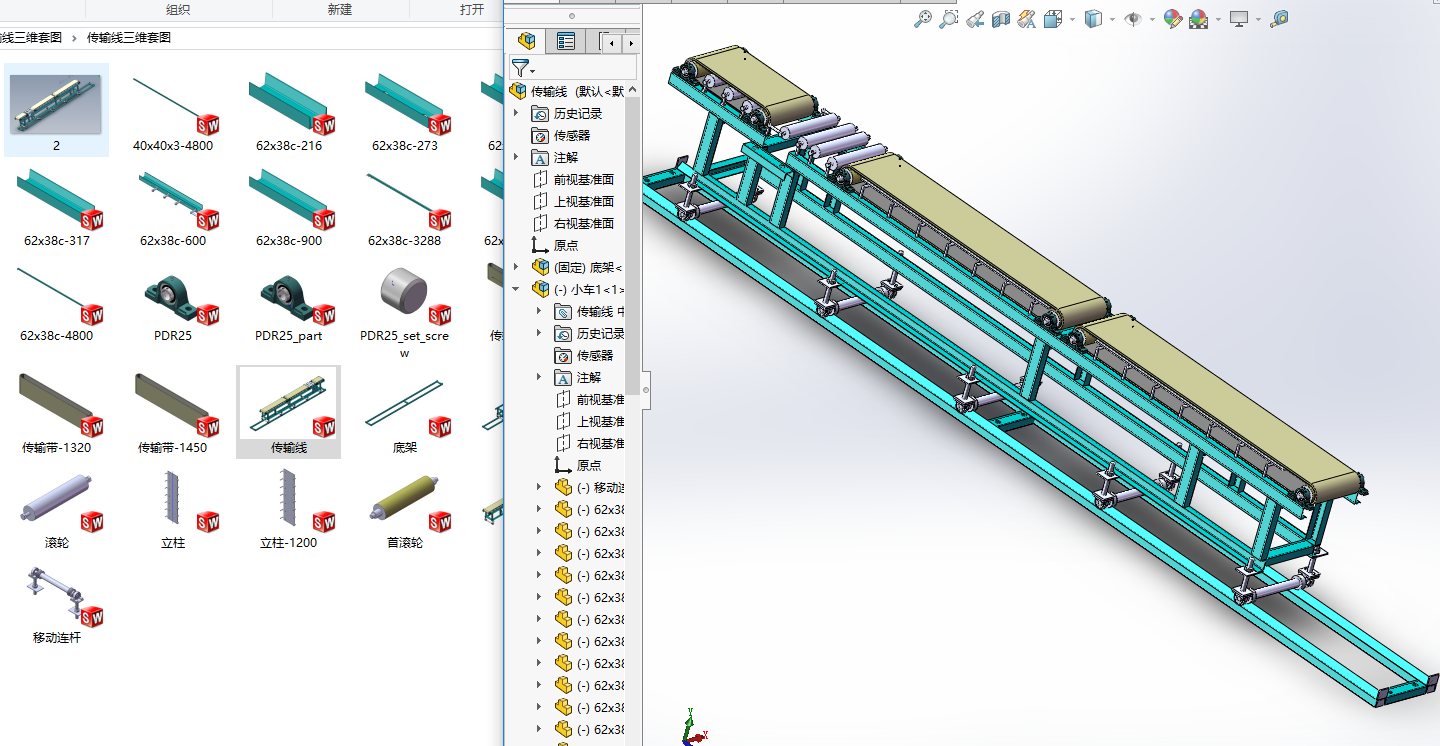
Task: Click the Apply Scene icon
Action: coord(1198,19)
